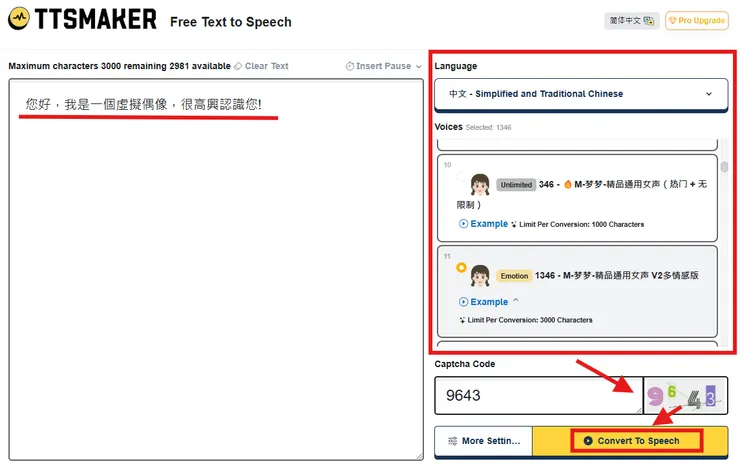
Task: Play Example for voice 346
Action: tap(483, 224)
